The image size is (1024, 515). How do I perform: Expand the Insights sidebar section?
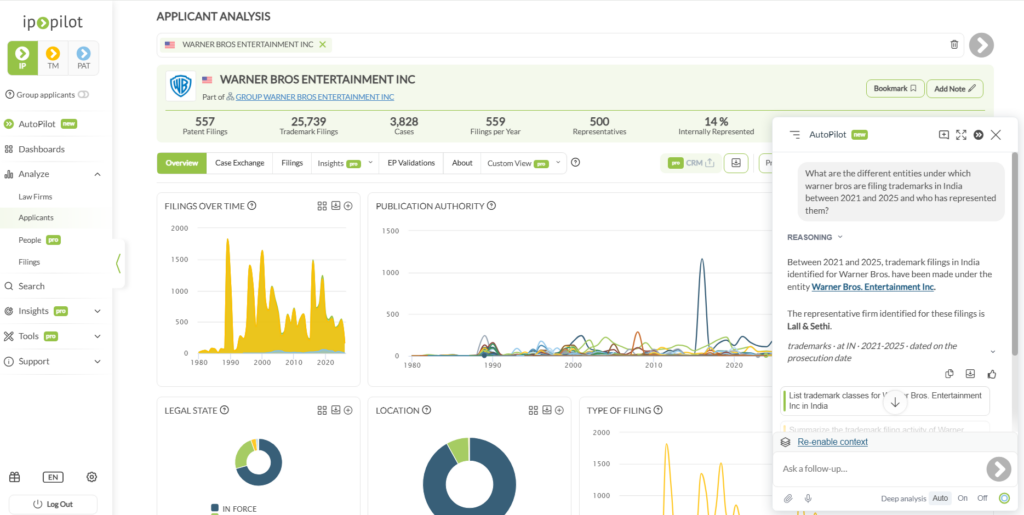97,311
